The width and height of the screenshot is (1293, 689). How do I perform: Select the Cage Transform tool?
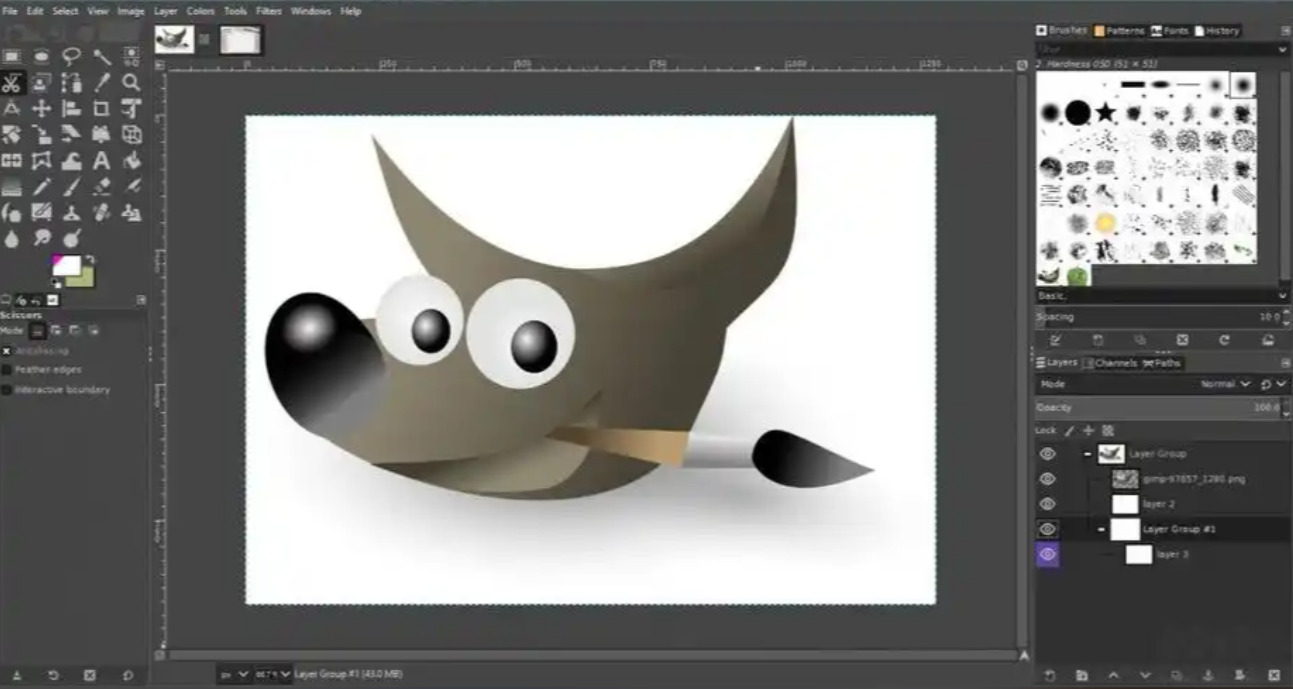pyautogui.click(x=41, y=160)
